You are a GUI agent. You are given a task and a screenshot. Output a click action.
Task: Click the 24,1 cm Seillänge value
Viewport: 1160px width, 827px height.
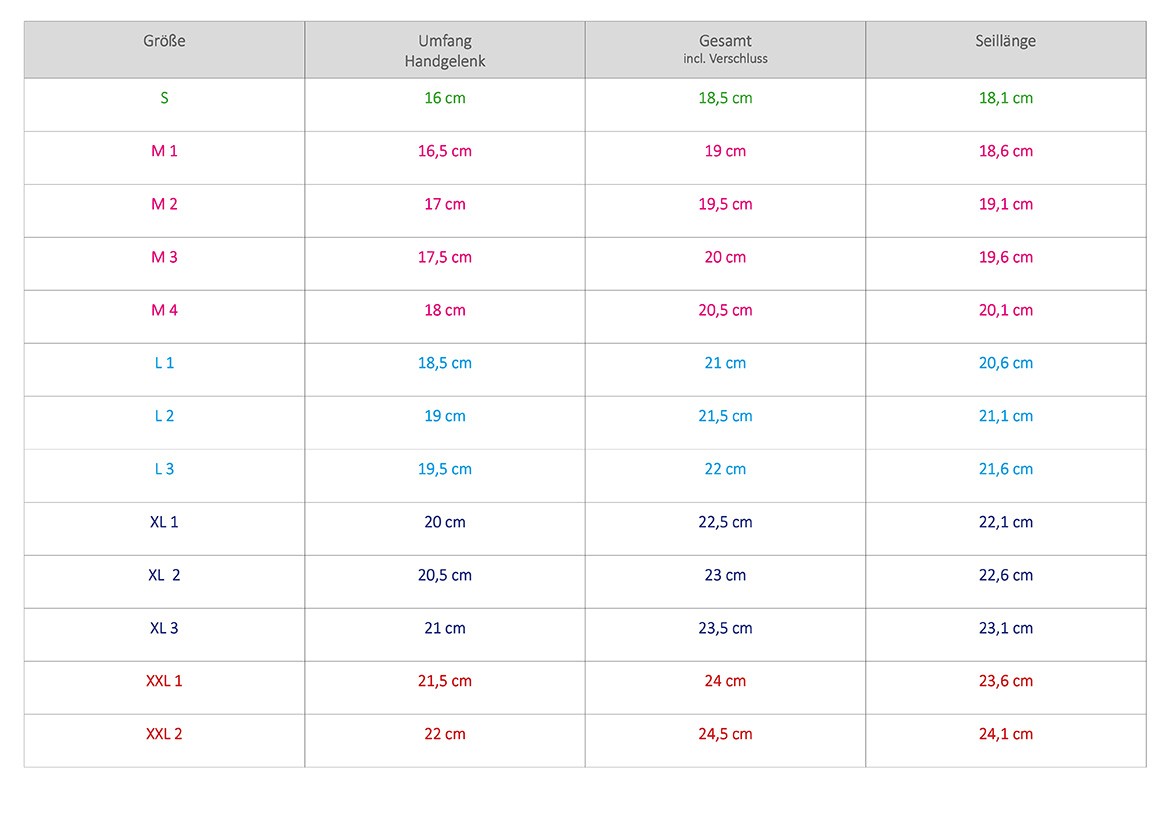[x=1005, y=734]
